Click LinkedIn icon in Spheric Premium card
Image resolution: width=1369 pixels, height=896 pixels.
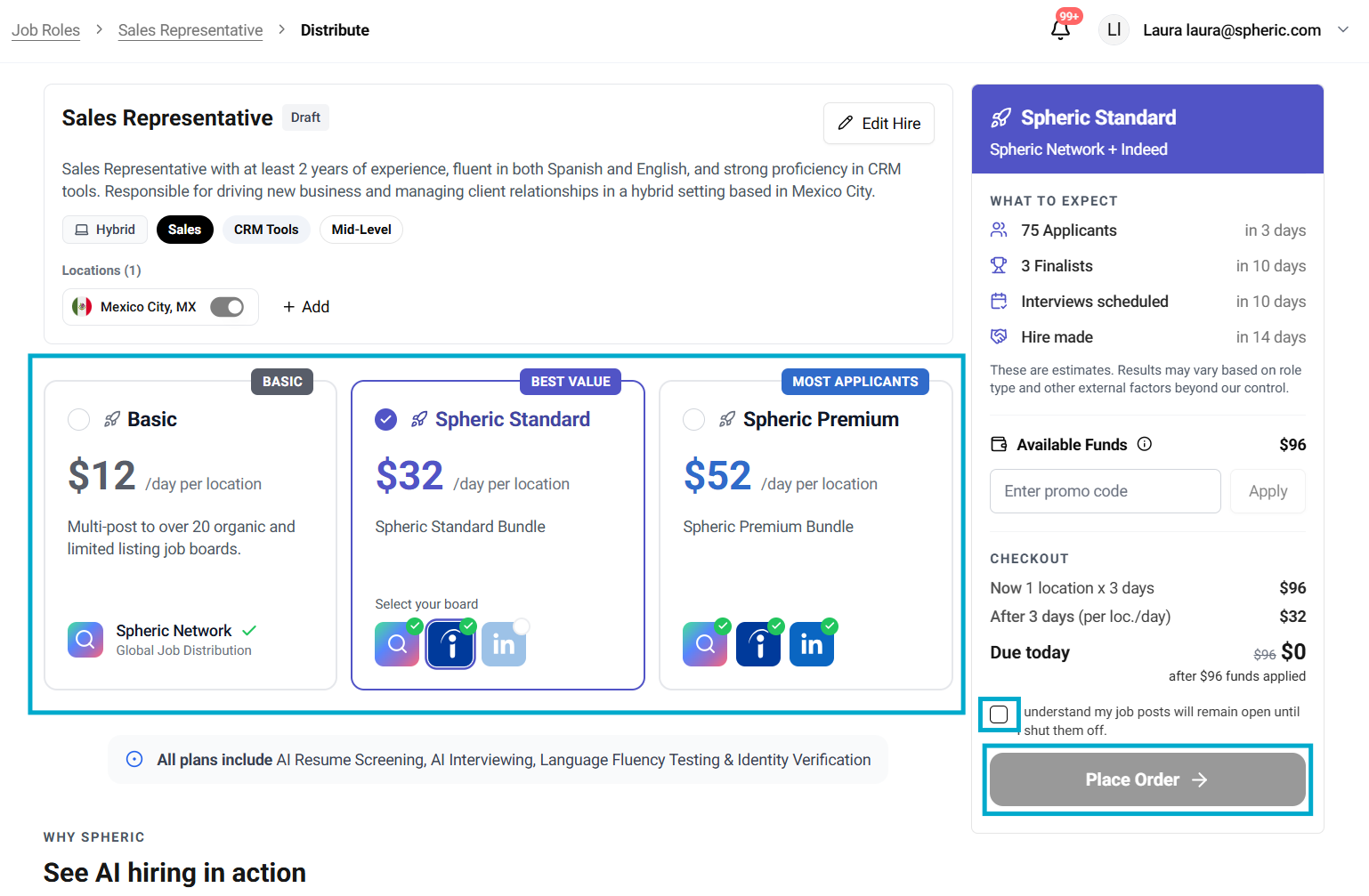coord(811,644)
